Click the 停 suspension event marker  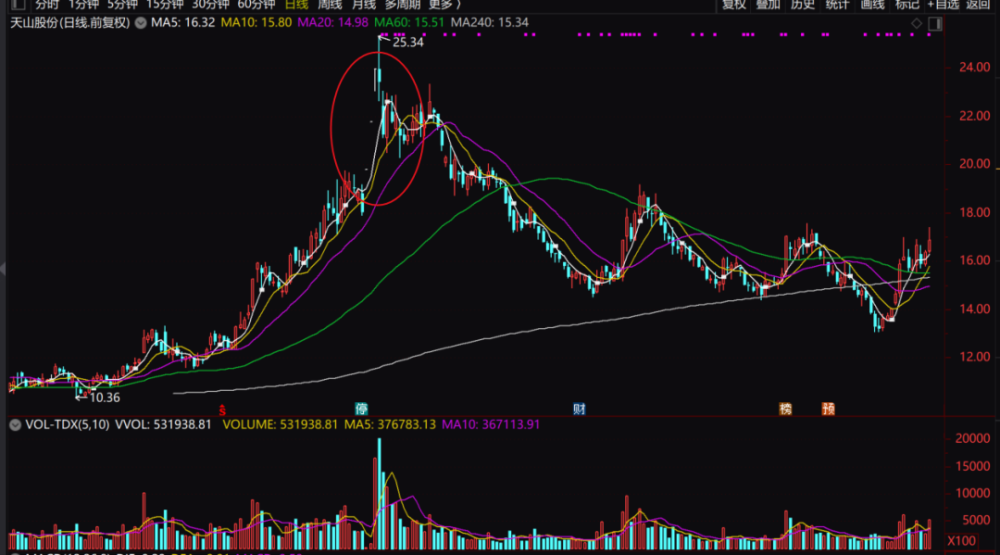(362, 409)
